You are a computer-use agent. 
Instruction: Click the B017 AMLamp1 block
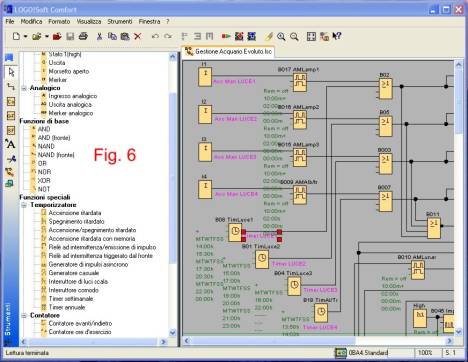pos(300,82)
